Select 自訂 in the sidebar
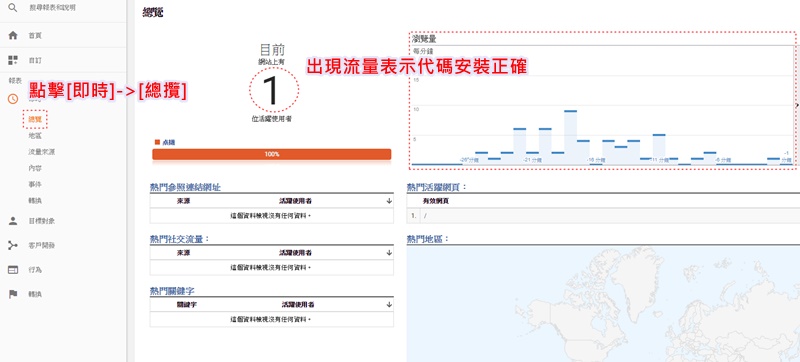 tap(35, 60)
